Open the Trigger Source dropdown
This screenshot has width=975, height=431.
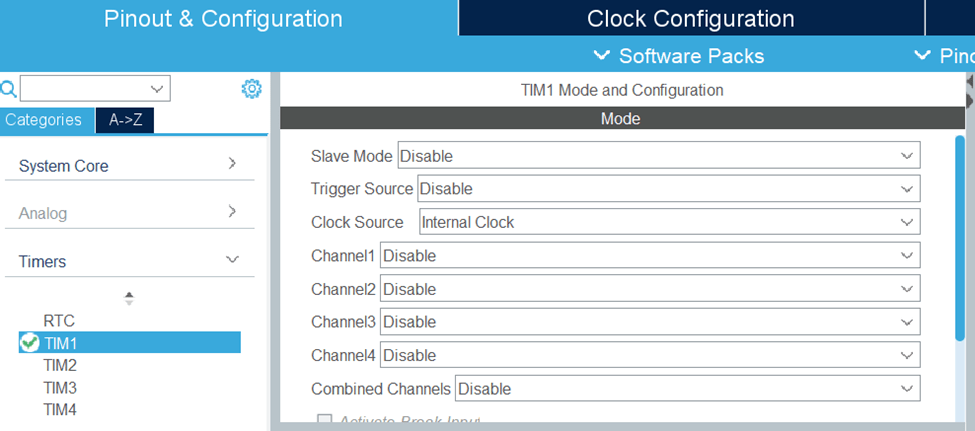coord(668,188)
